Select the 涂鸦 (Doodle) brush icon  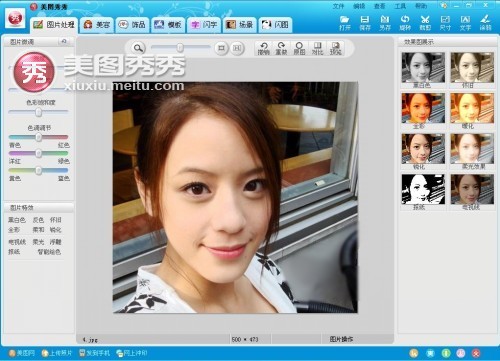(x=486, y=23)
